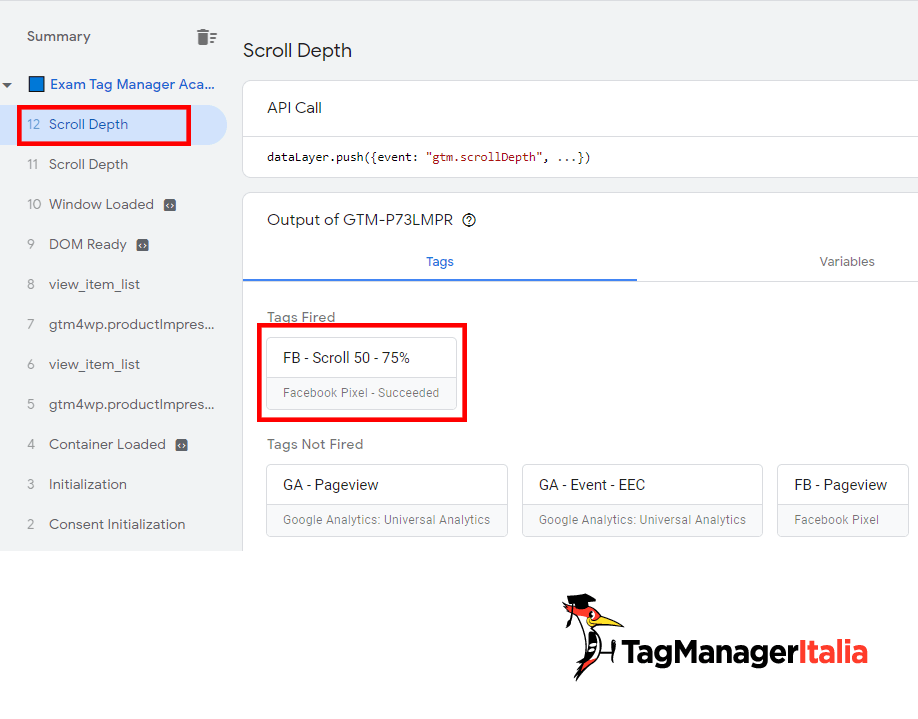
Task: Select event 9 DOM Ready
Action: [114, 245]
